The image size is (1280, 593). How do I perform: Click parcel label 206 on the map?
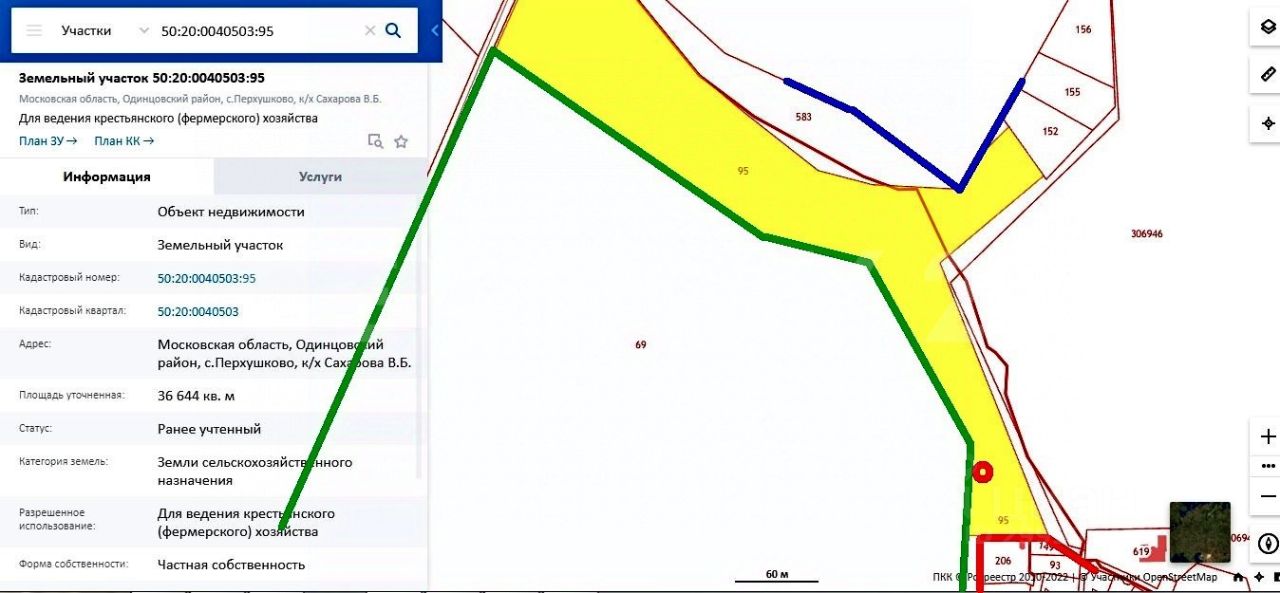pos(1003,561)
